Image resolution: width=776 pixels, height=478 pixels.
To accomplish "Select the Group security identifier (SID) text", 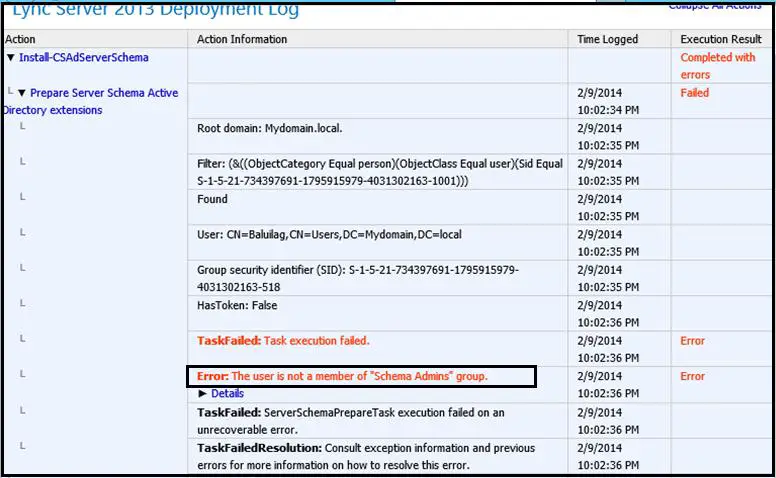I will (358, 278).
